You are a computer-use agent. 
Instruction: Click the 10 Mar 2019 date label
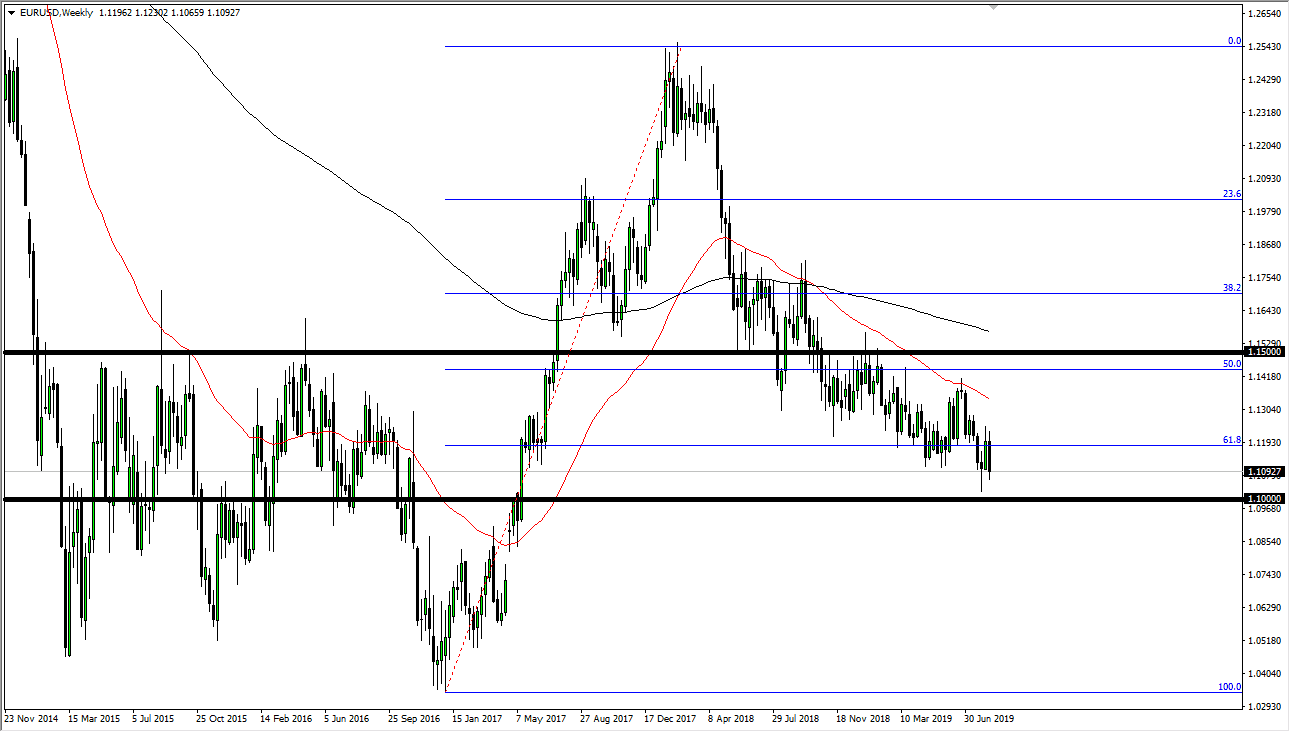tap(925, 718)
